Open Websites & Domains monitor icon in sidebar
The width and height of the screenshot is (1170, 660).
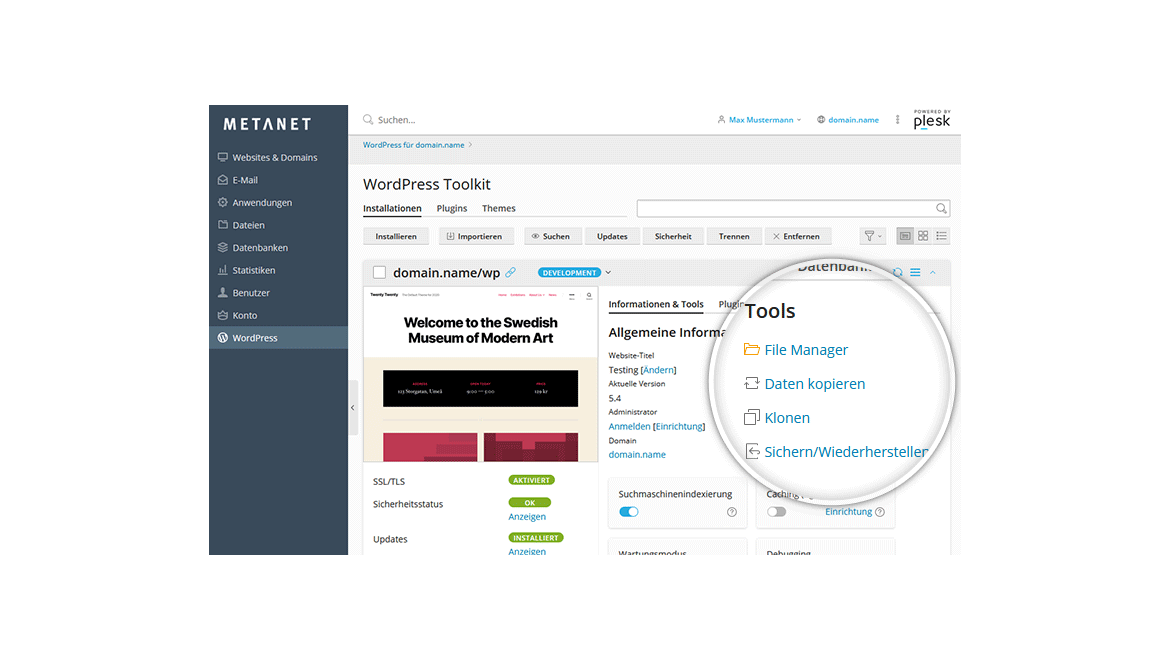(222, 157)
